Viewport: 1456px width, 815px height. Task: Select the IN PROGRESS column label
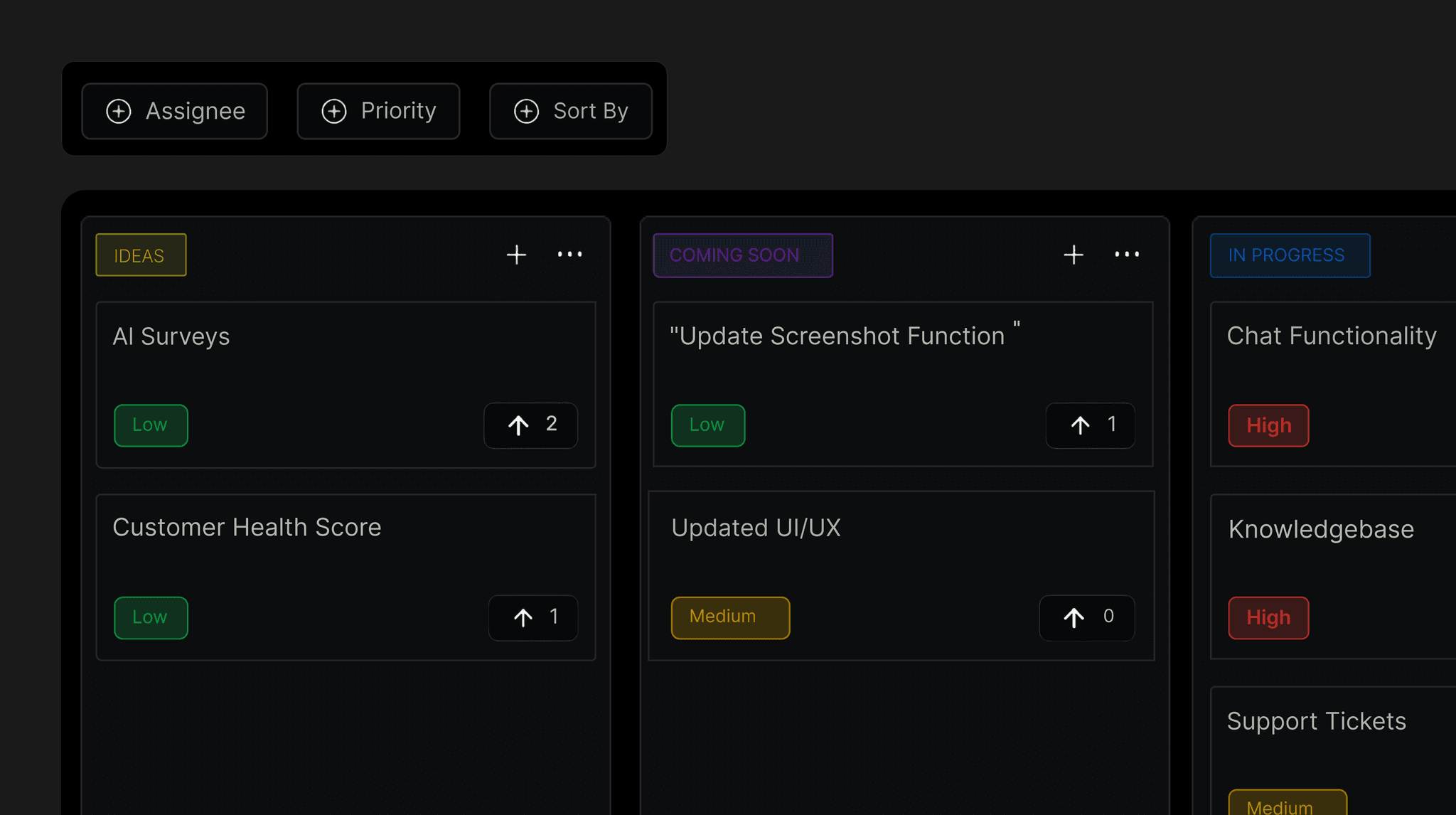(x=1290, y=255)
